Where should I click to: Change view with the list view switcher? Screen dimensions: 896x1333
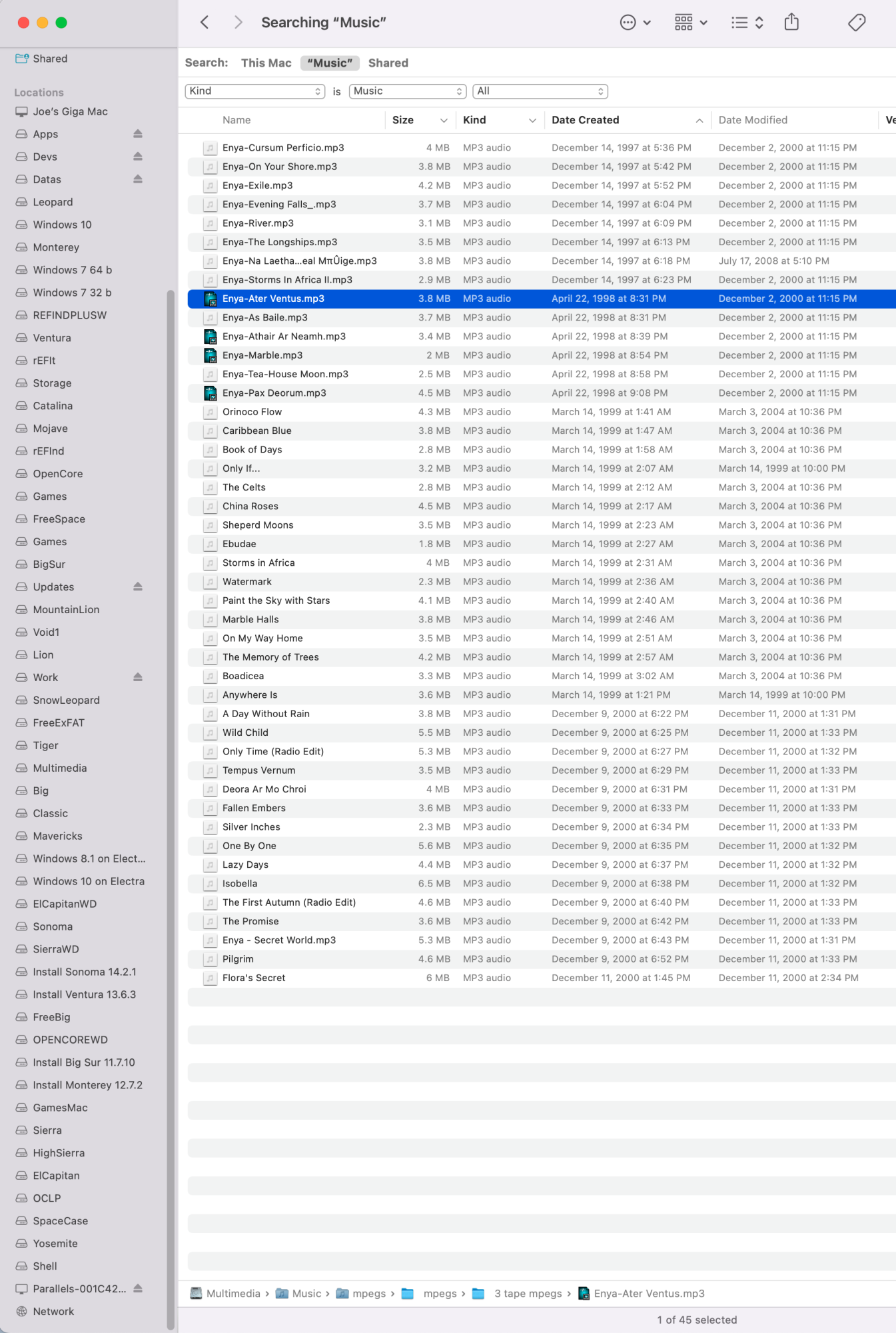pos(747,23)
